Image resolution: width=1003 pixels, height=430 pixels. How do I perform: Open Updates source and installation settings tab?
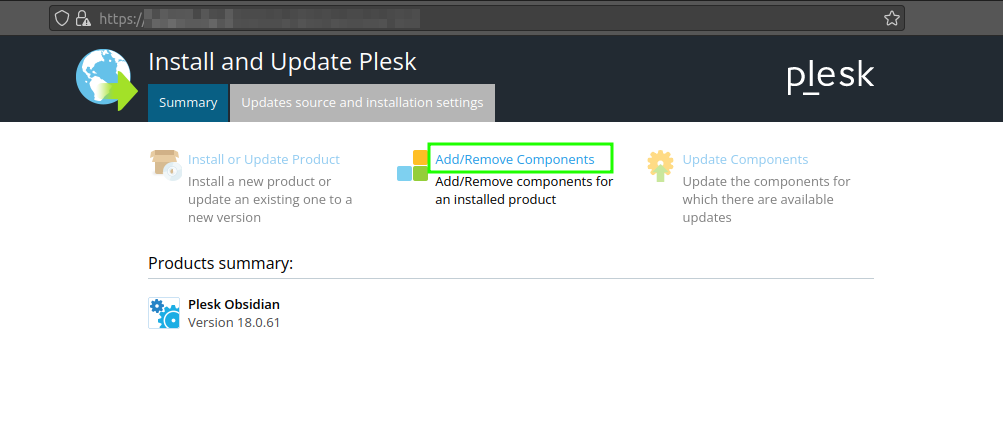point(362,102)
